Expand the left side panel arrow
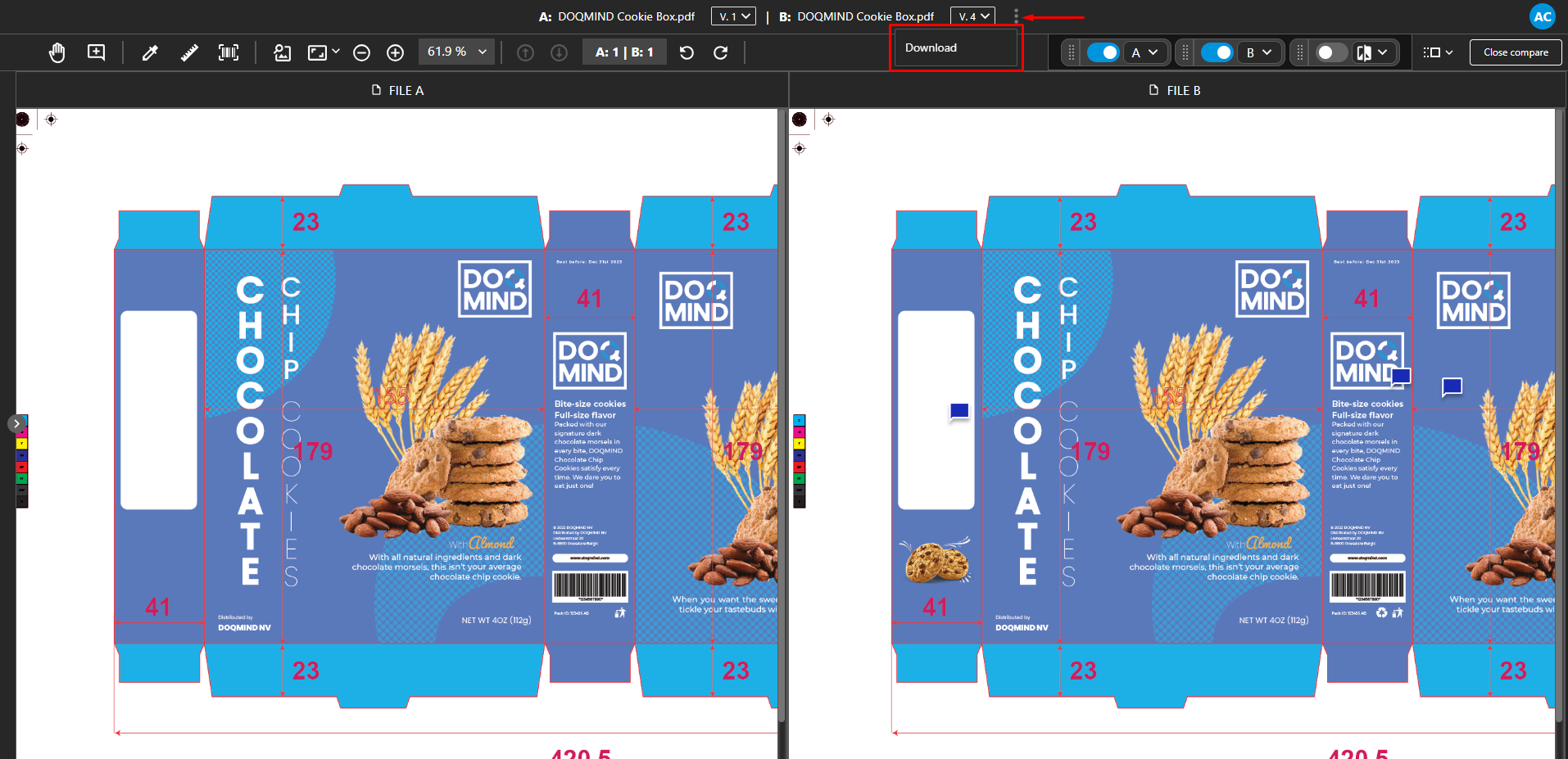 click(16, 423)
